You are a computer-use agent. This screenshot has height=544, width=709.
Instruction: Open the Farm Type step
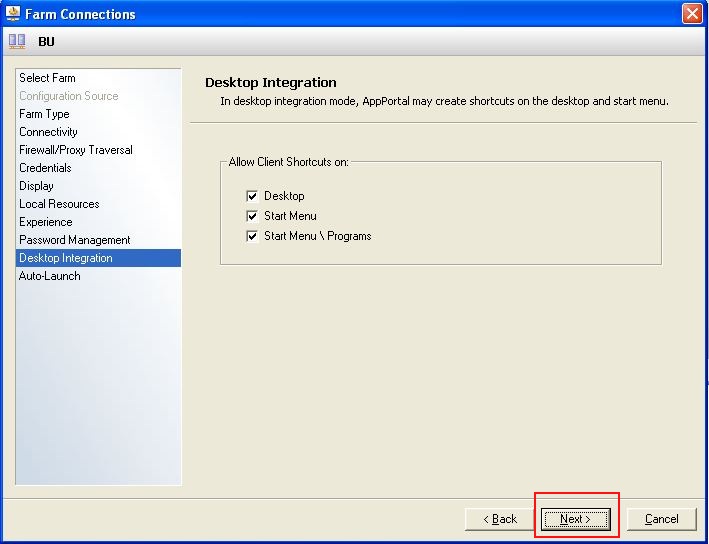98,114
